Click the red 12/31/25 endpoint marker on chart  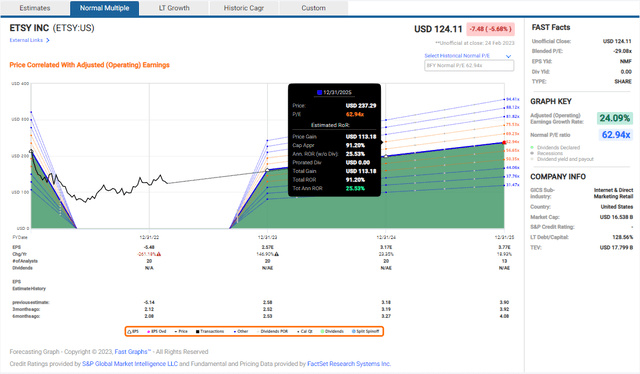point(504,142)
